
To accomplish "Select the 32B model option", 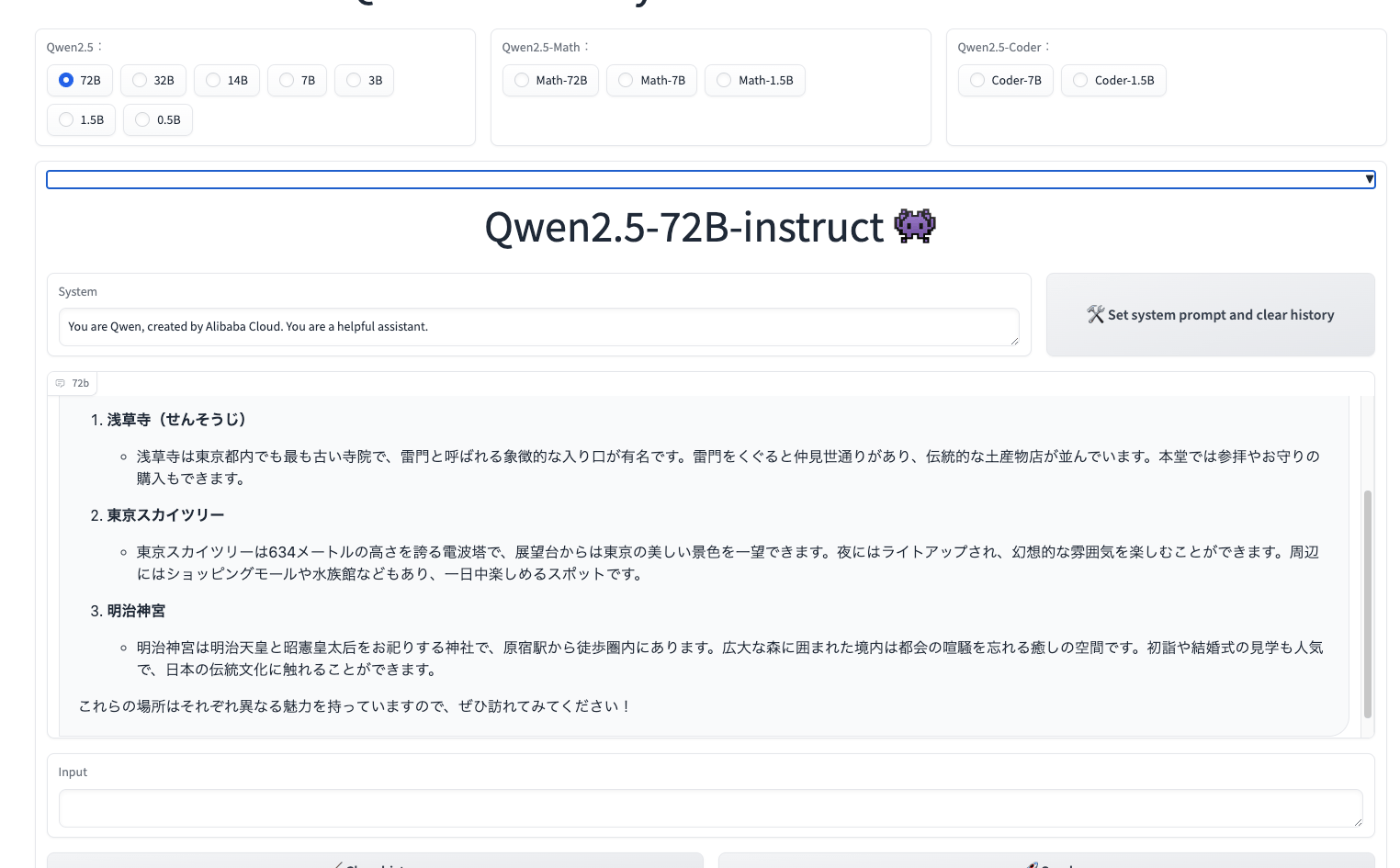I will [x=154, y=80].
